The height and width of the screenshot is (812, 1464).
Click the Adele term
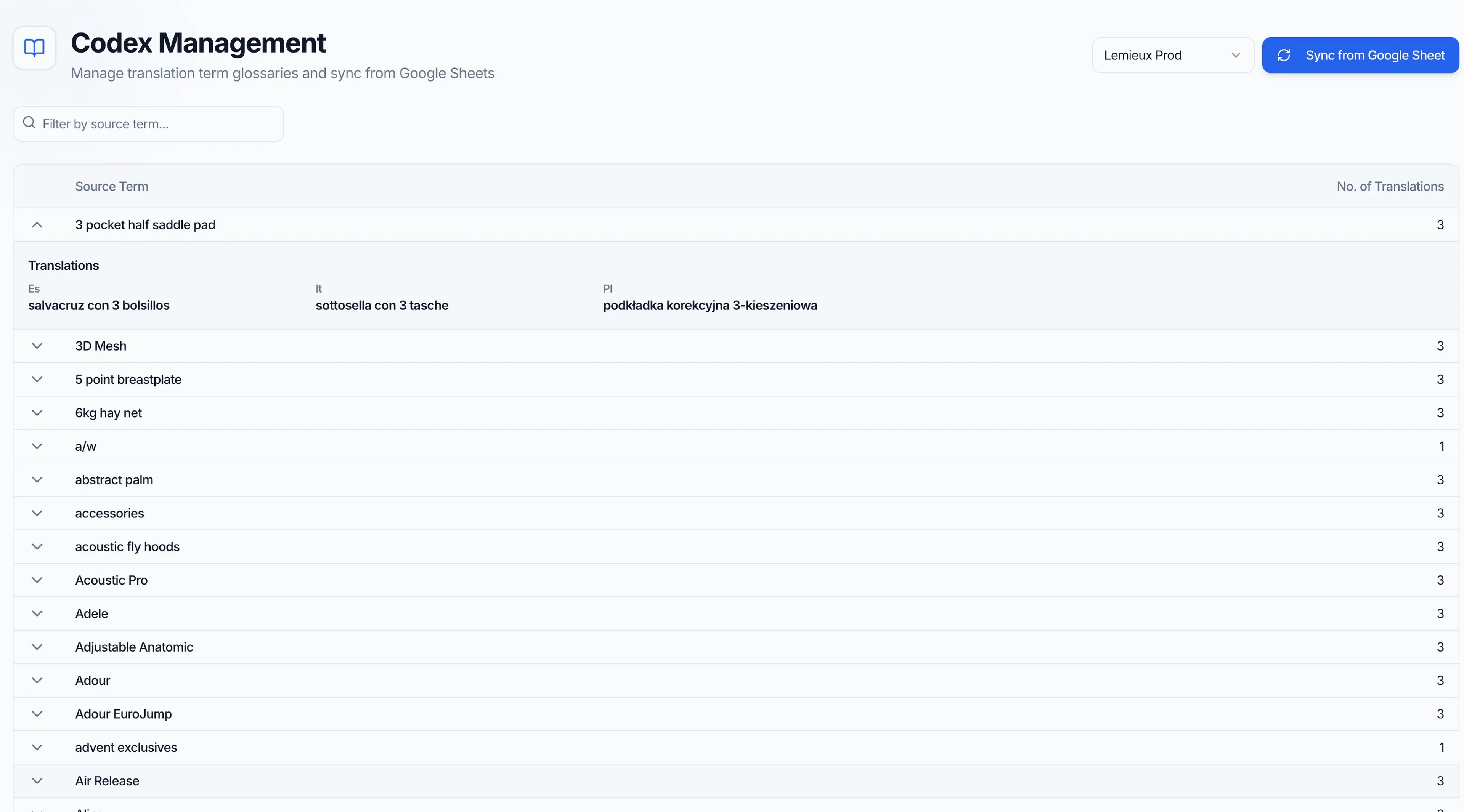91,614
